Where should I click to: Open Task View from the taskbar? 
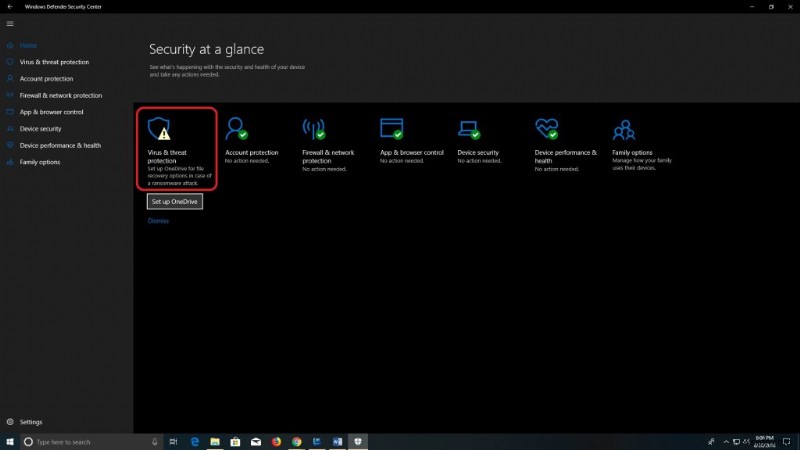tap(173, 442)
